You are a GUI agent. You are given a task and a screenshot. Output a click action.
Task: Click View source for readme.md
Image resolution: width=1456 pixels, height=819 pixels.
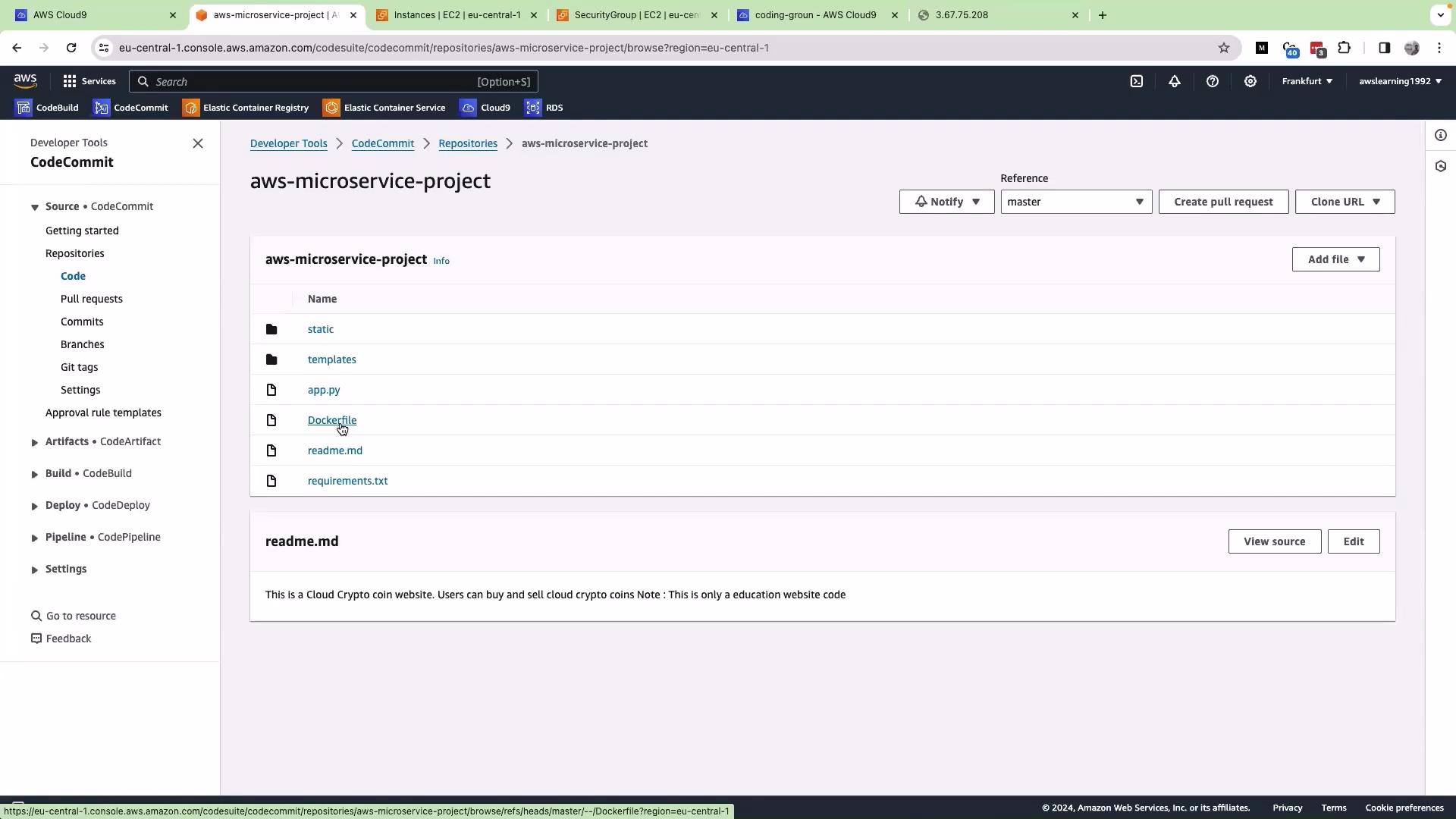(x=1274, y=541)
